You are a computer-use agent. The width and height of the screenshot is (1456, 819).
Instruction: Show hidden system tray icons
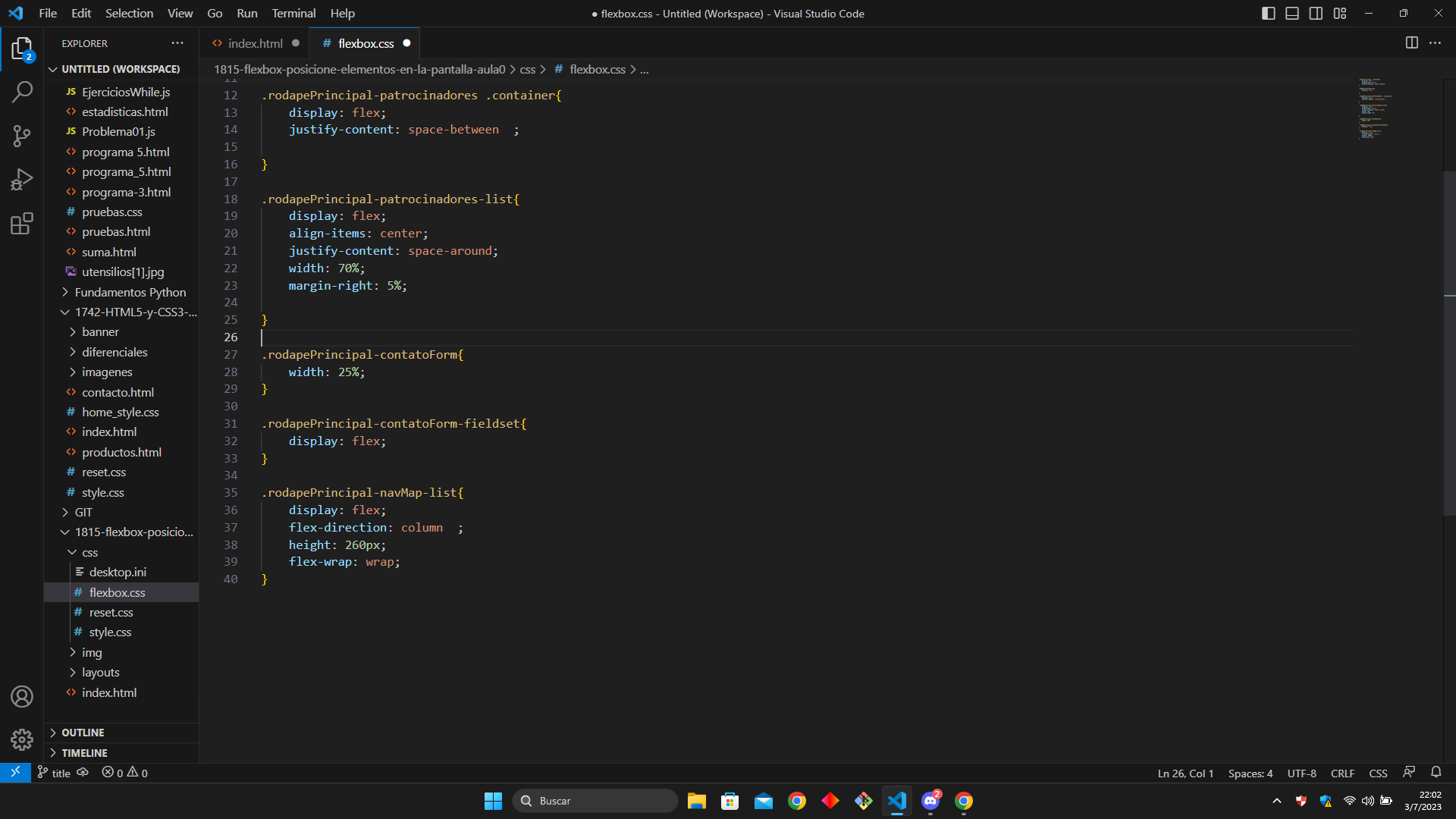click(1277, 801)
